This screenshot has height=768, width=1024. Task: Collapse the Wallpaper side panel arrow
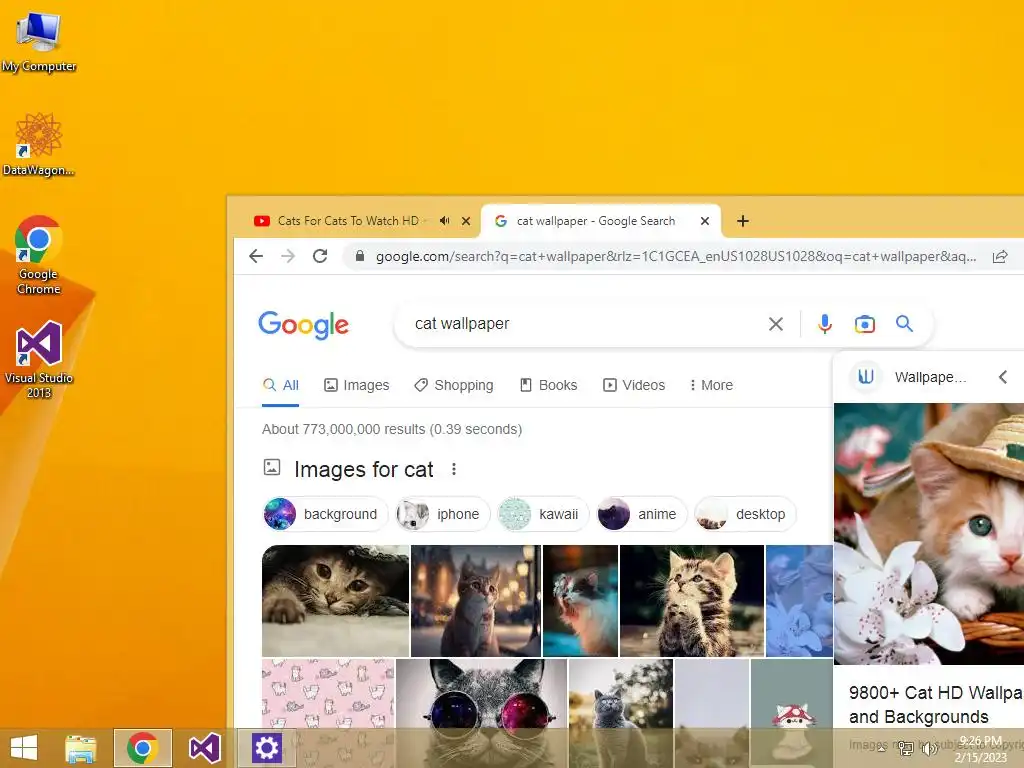point(1003,377)
